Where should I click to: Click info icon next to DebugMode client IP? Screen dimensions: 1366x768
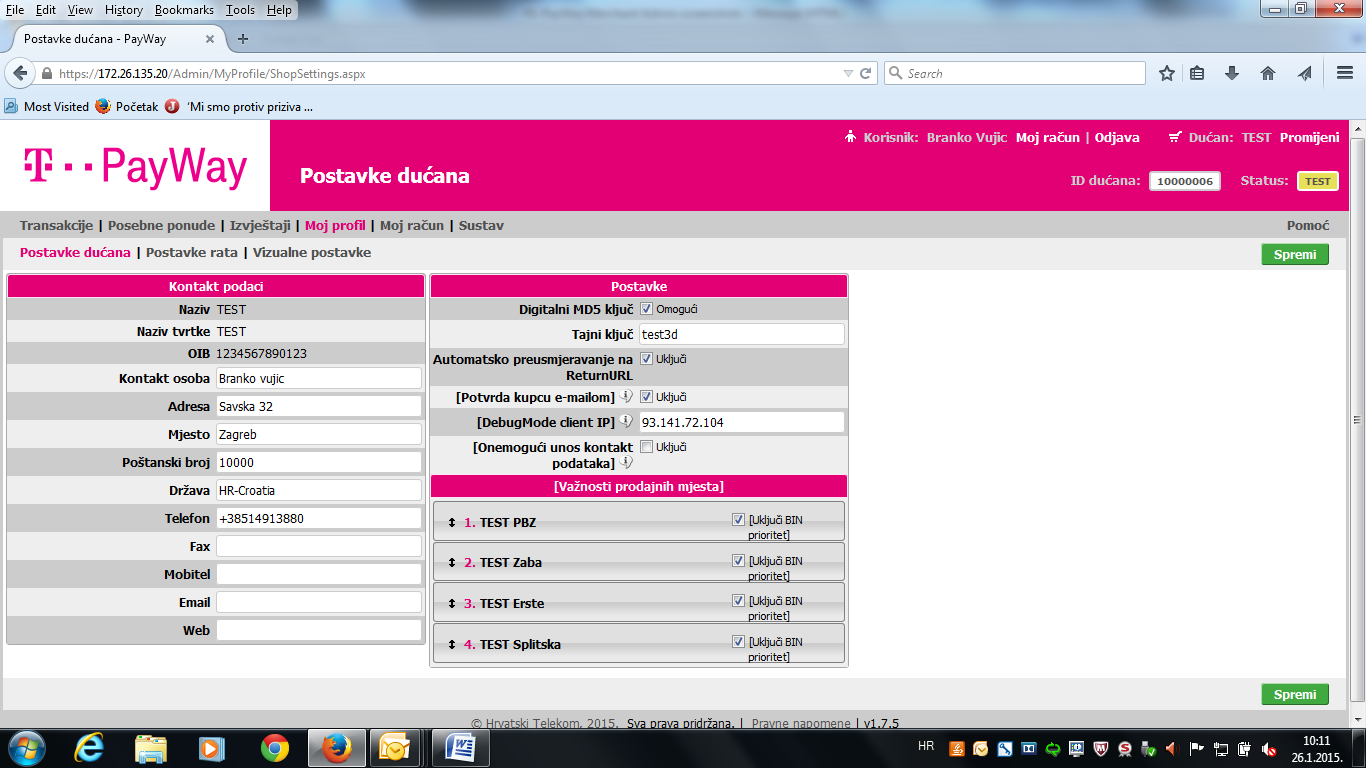tap(626, 422)
